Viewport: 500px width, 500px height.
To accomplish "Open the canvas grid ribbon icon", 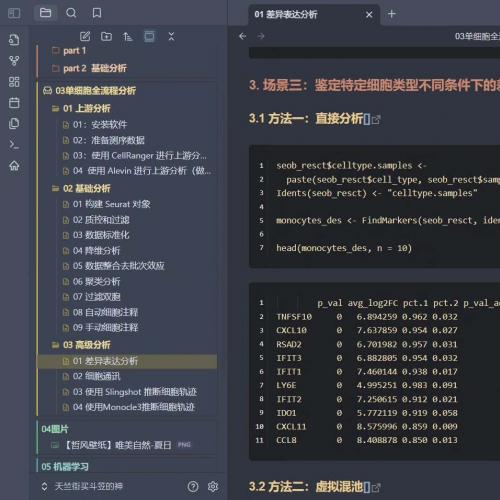I will (14, 82).
